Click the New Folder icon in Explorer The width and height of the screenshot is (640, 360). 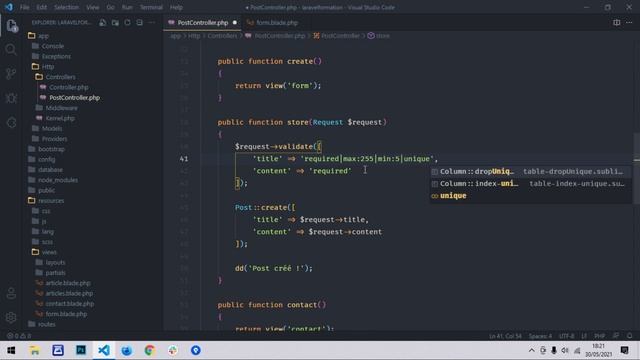tap(115, 23)
